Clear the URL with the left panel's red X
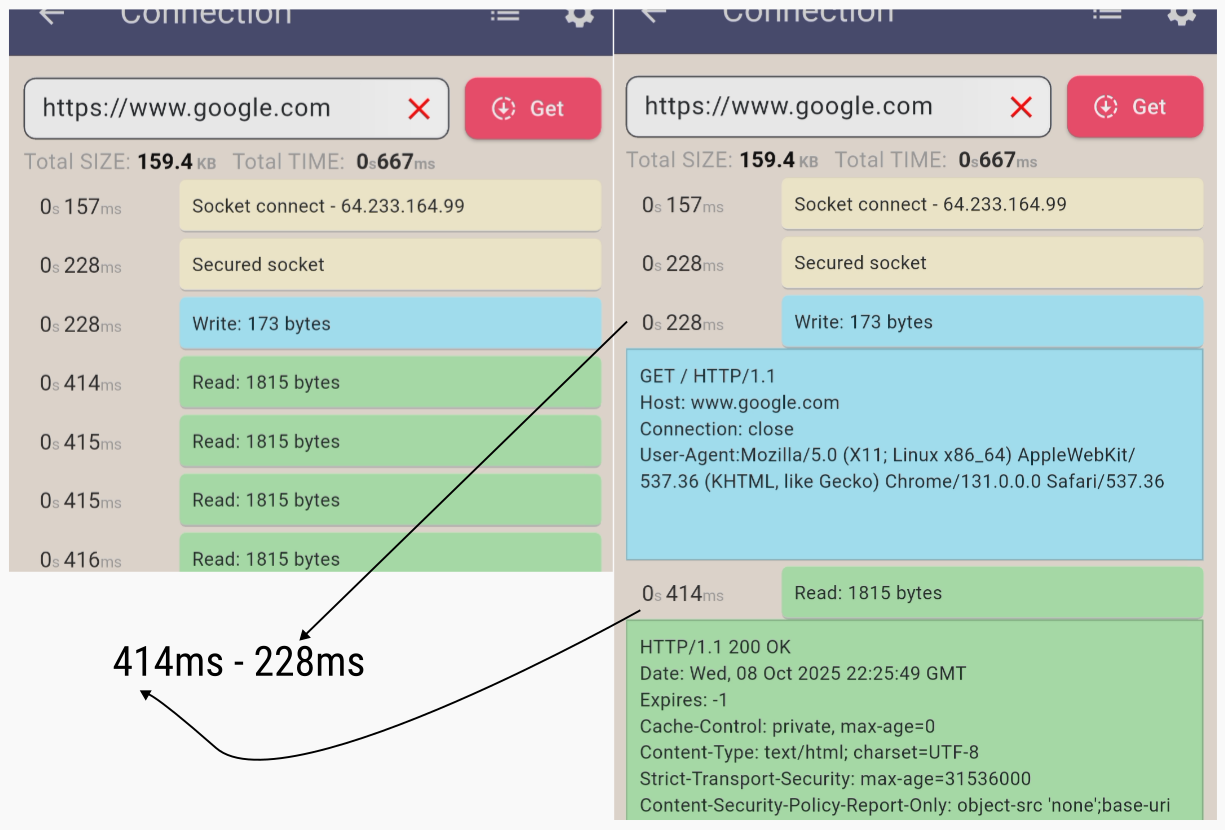 point(419,109)
